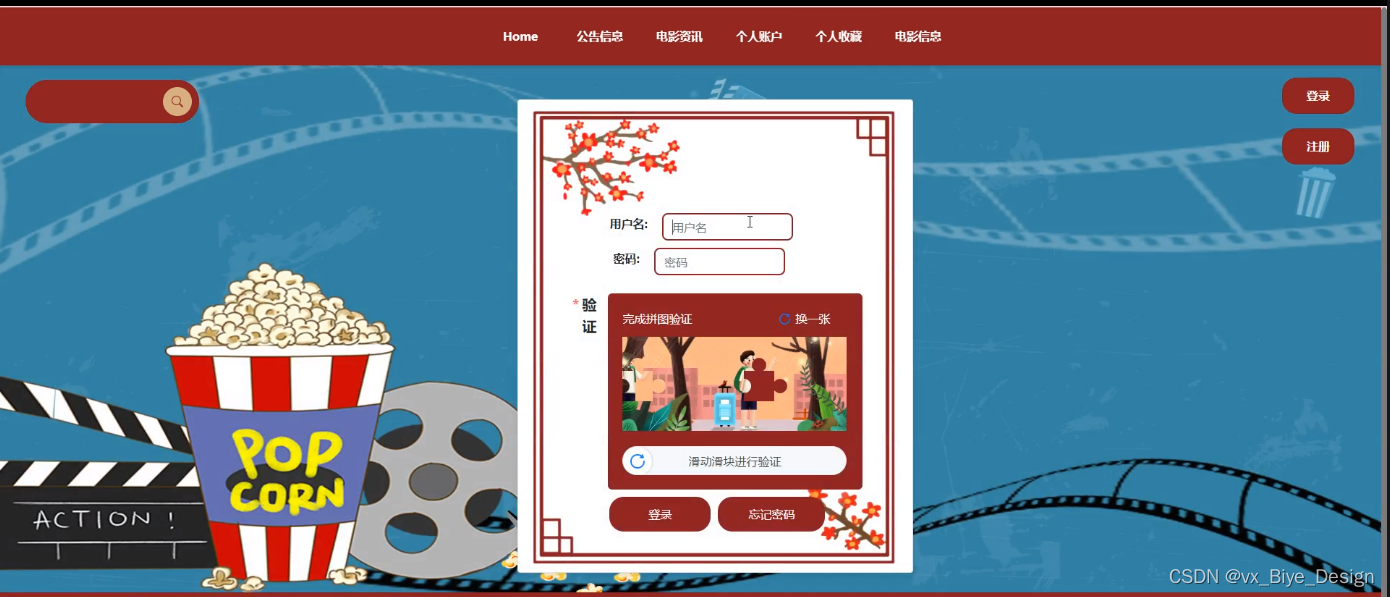Click the search magnifier icon

177,102
